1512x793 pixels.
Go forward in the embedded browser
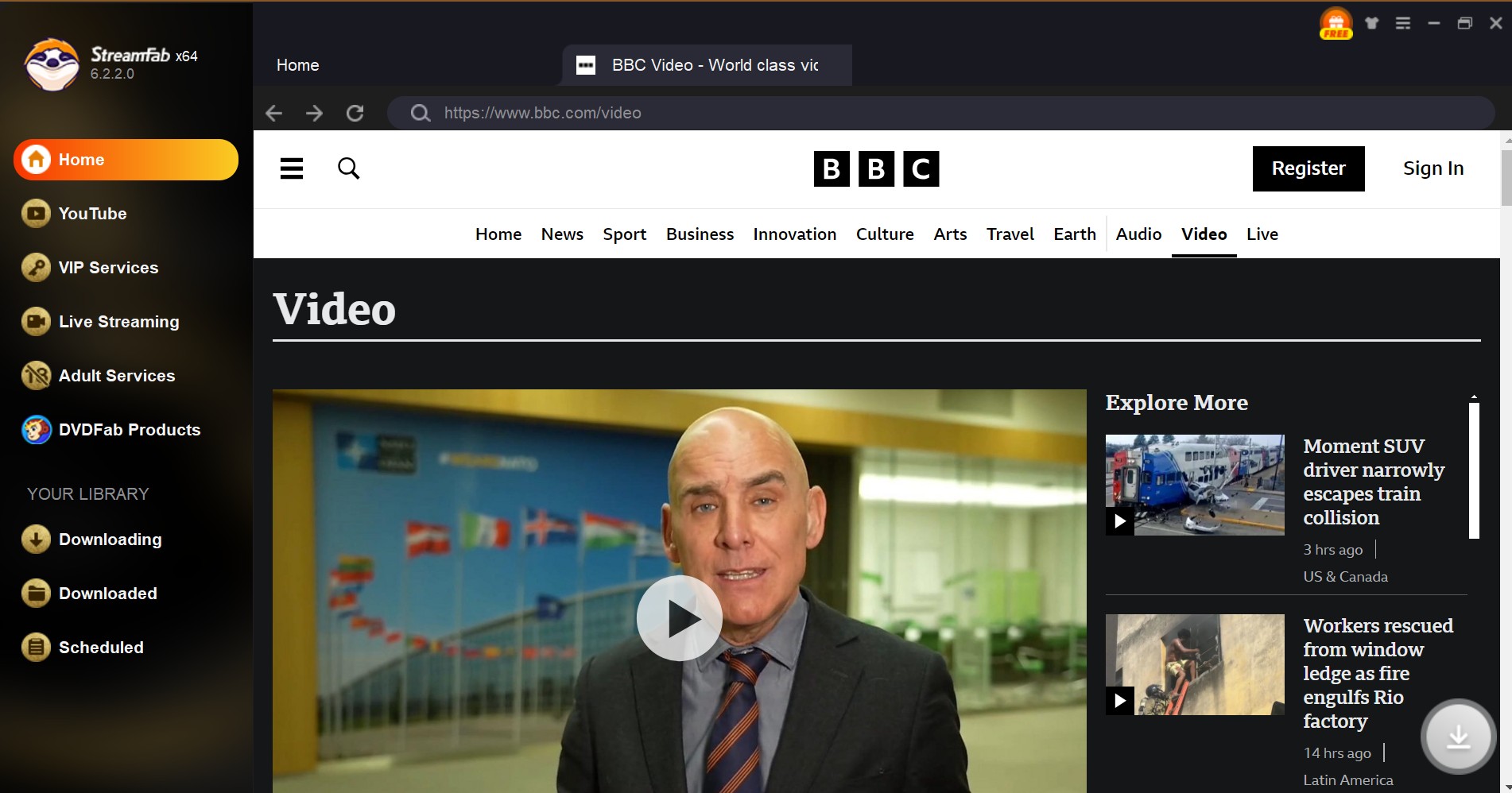pyautogui.click(x=315, y=113)
